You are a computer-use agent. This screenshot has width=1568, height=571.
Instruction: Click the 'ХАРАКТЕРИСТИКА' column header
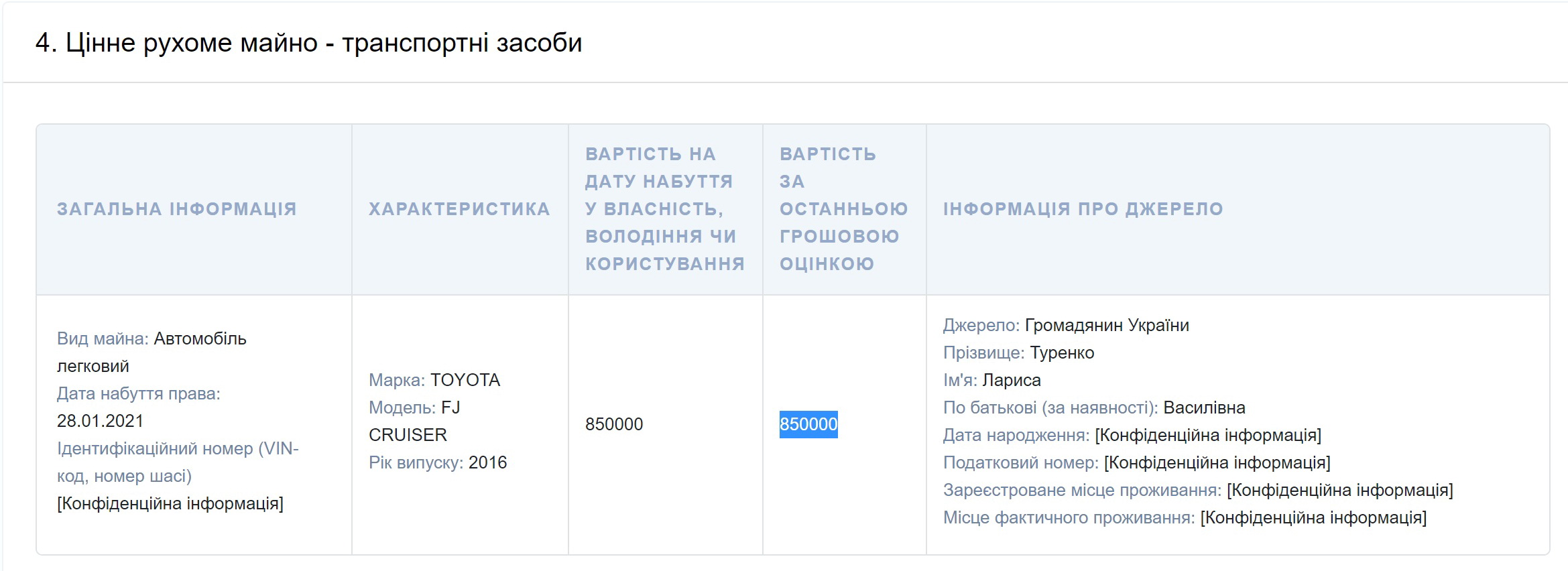tap(459, 209)
